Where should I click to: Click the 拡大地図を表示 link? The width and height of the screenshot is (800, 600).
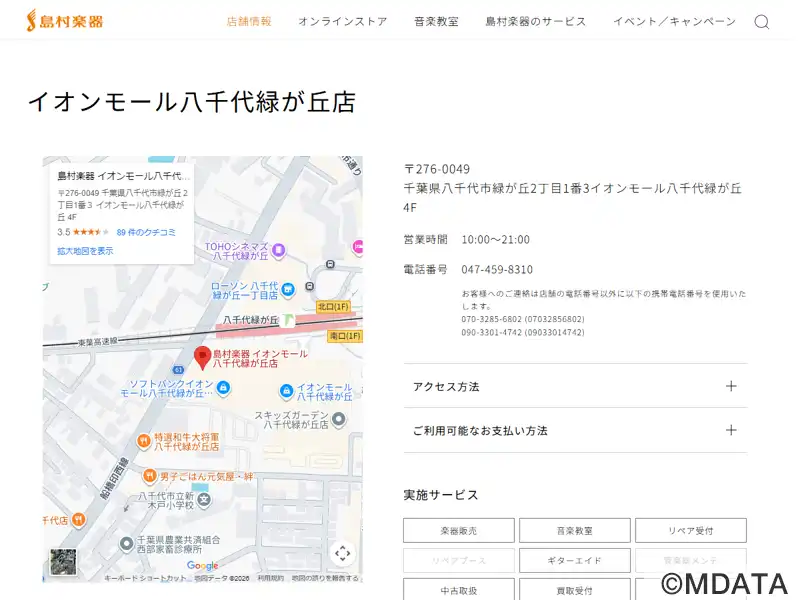[85, 251]
